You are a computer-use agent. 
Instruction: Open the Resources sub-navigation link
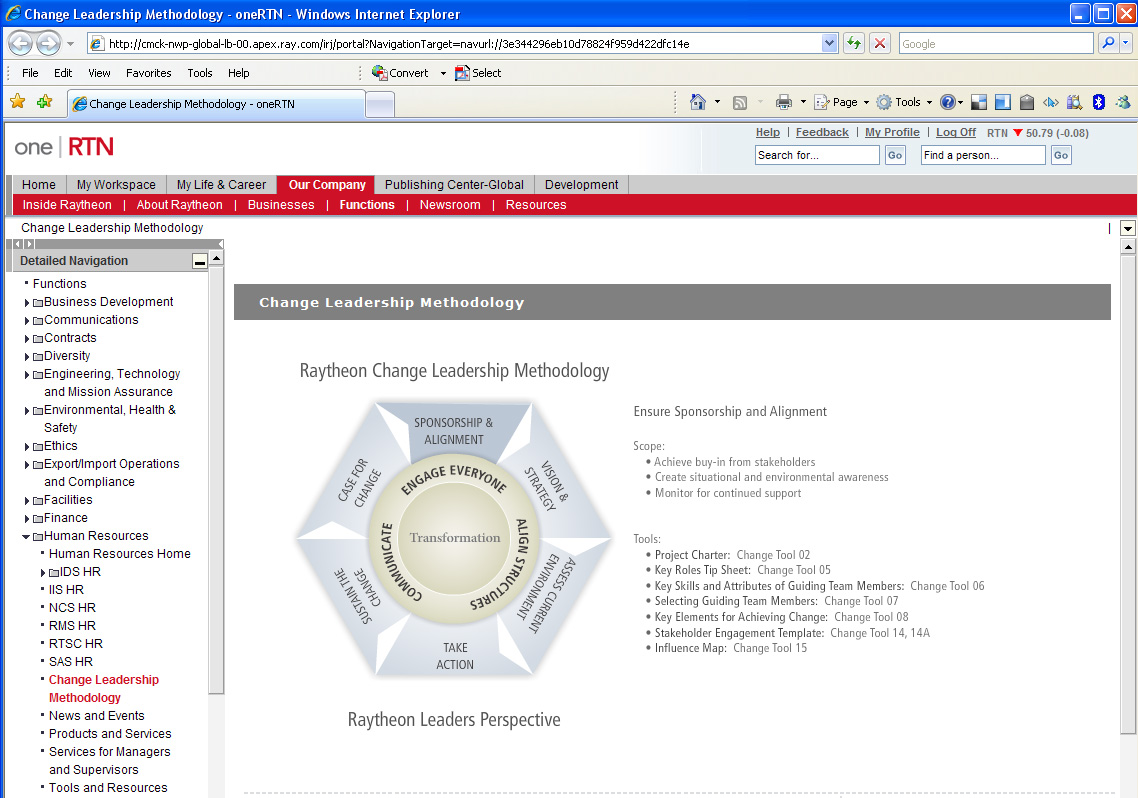(x=536, y=205)
